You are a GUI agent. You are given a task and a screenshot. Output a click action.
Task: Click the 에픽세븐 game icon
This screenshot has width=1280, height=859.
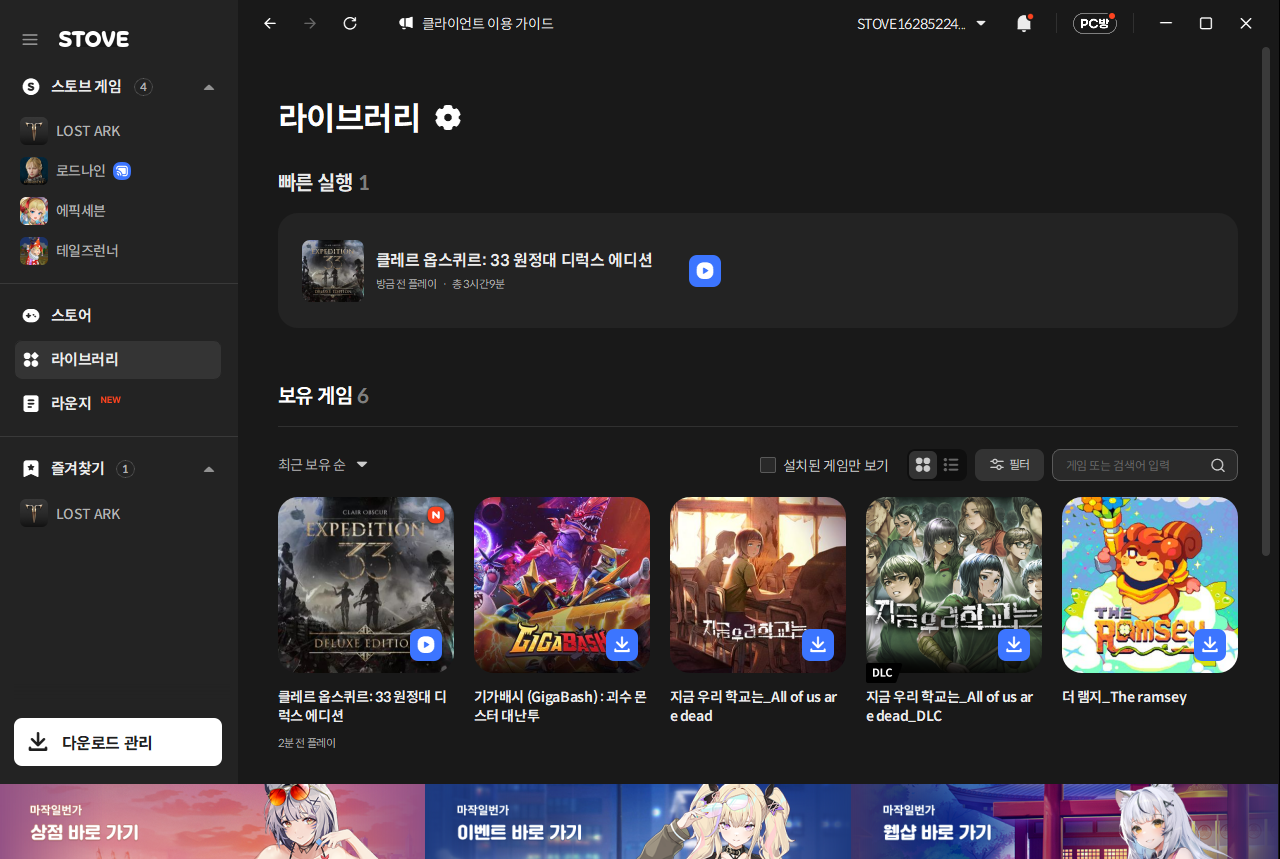point(34,211)
